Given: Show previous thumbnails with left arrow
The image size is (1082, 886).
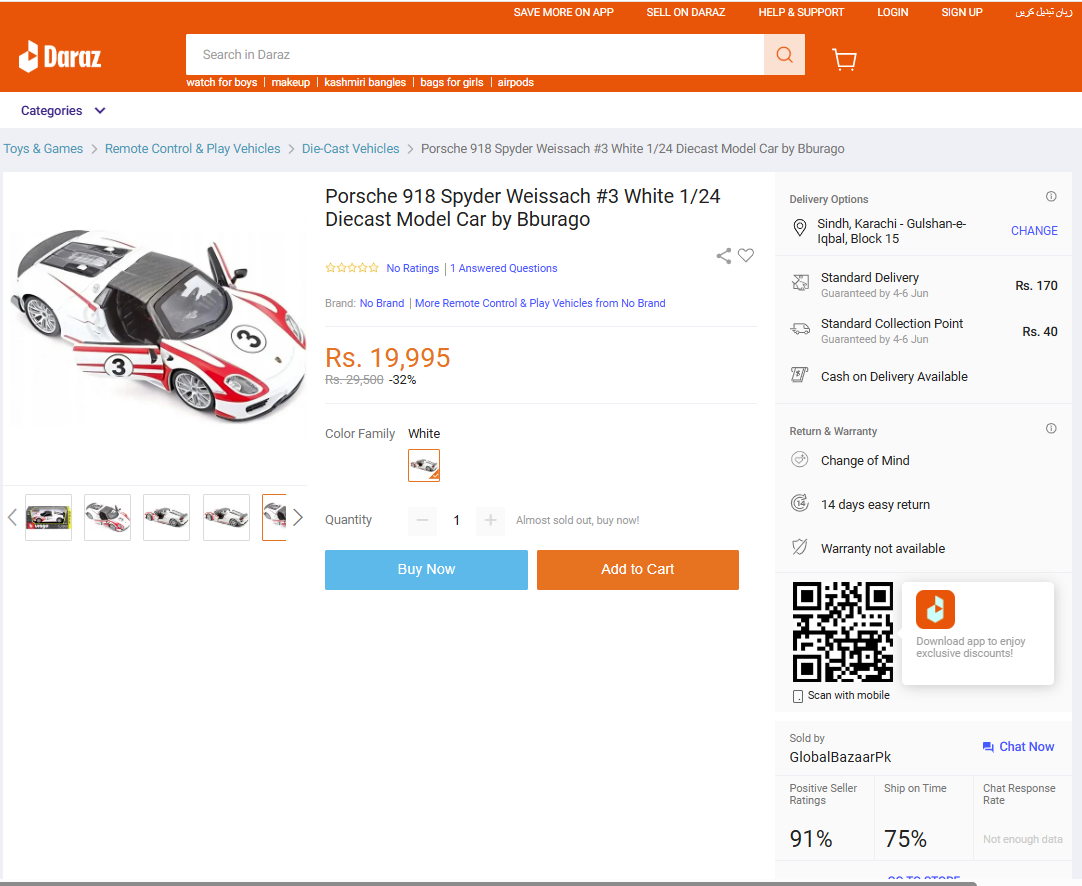Looking at the screenshot, I should click(12, 517).
